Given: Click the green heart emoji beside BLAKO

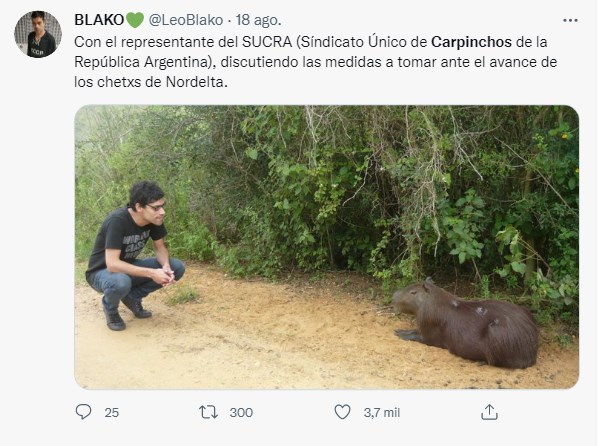Looking at the screenshot, I should [135, 20].
